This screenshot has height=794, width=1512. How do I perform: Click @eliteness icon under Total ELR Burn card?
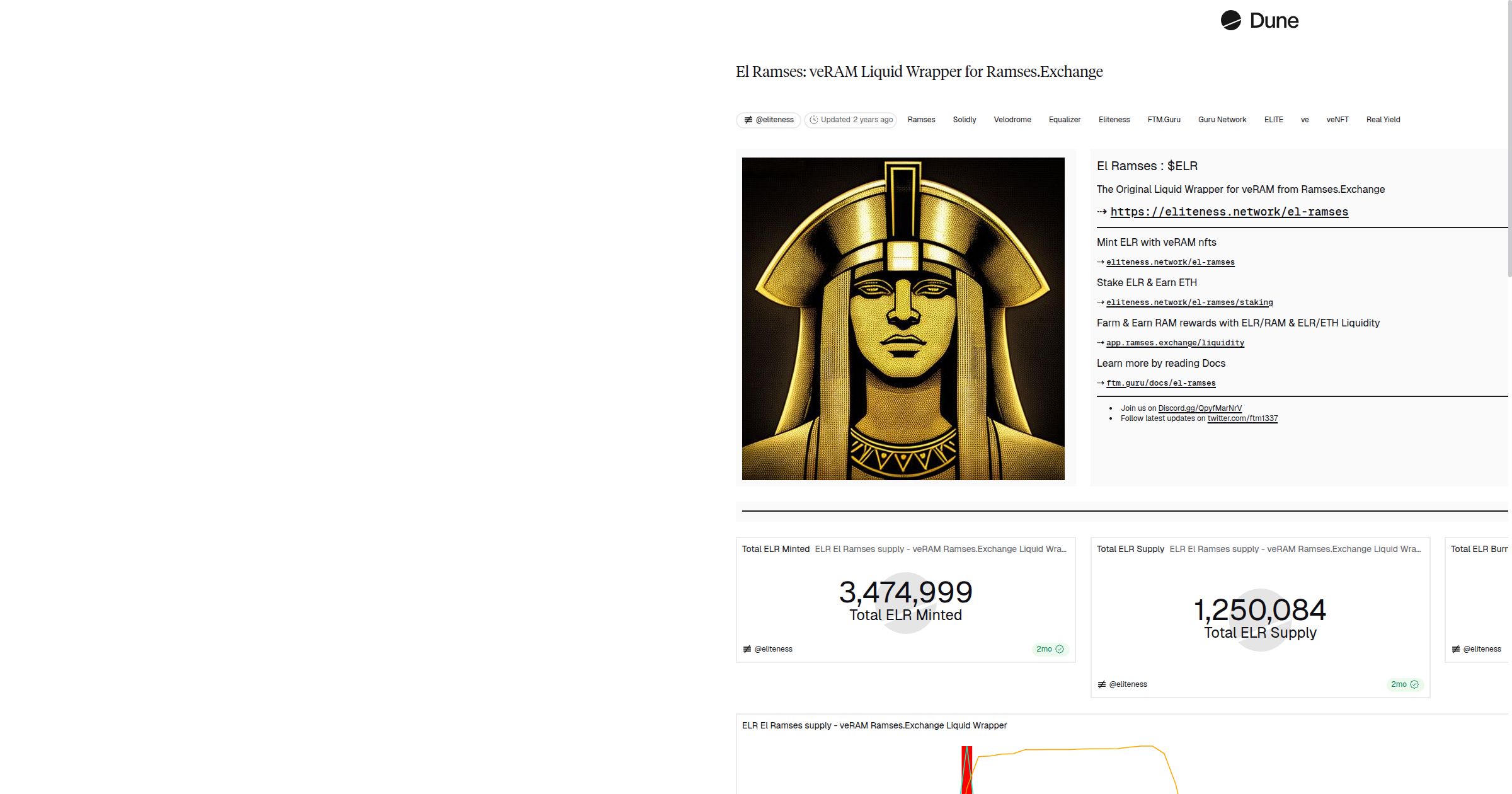[x=1456, y=649]
